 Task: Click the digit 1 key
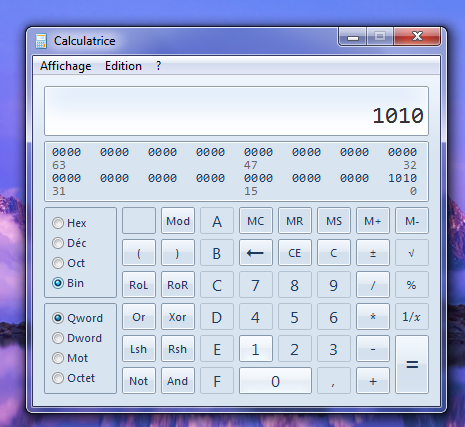coord(256,349)
